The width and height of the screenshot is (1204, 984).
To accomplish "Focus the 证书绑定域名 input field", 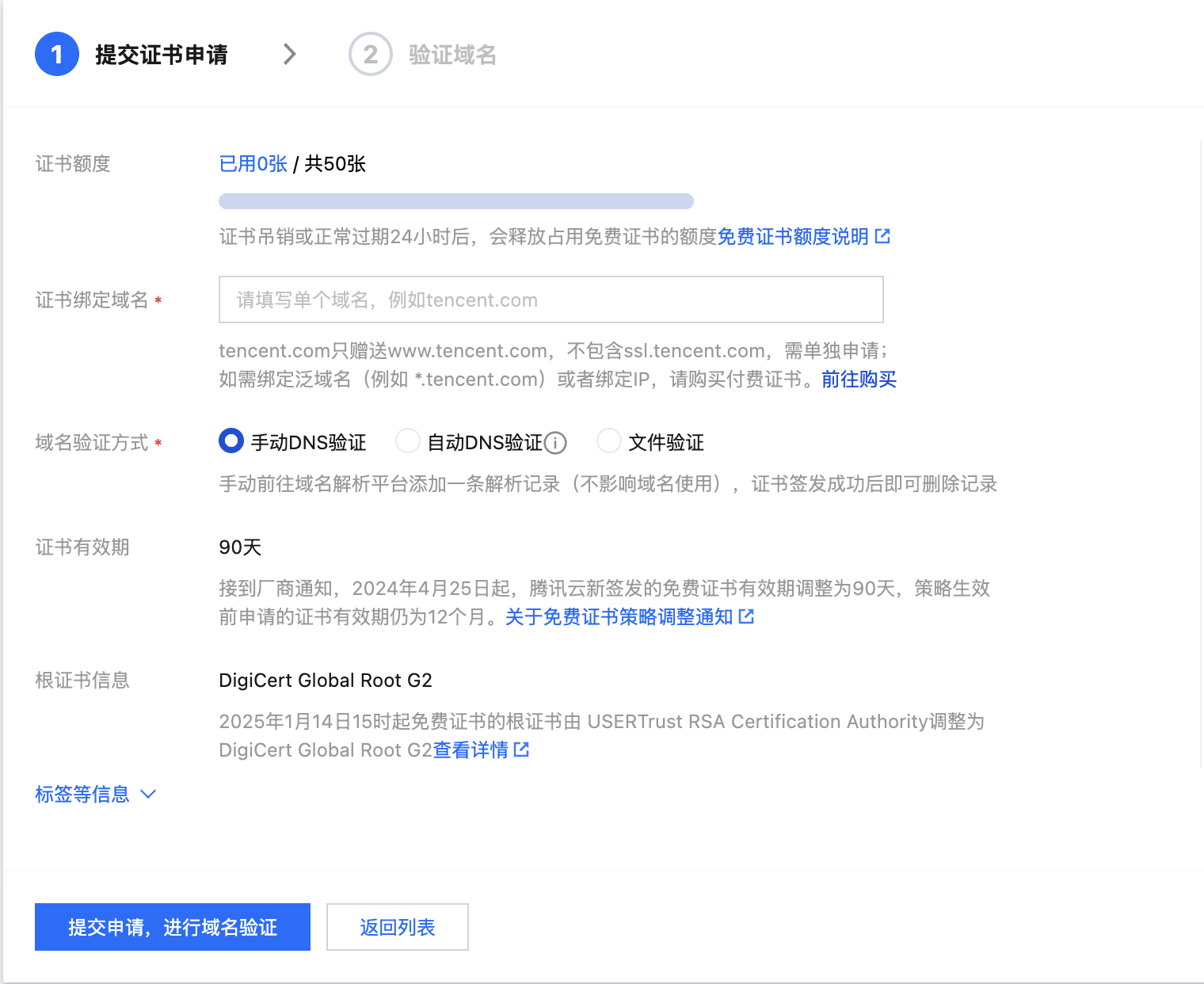I will click(551, 299).
